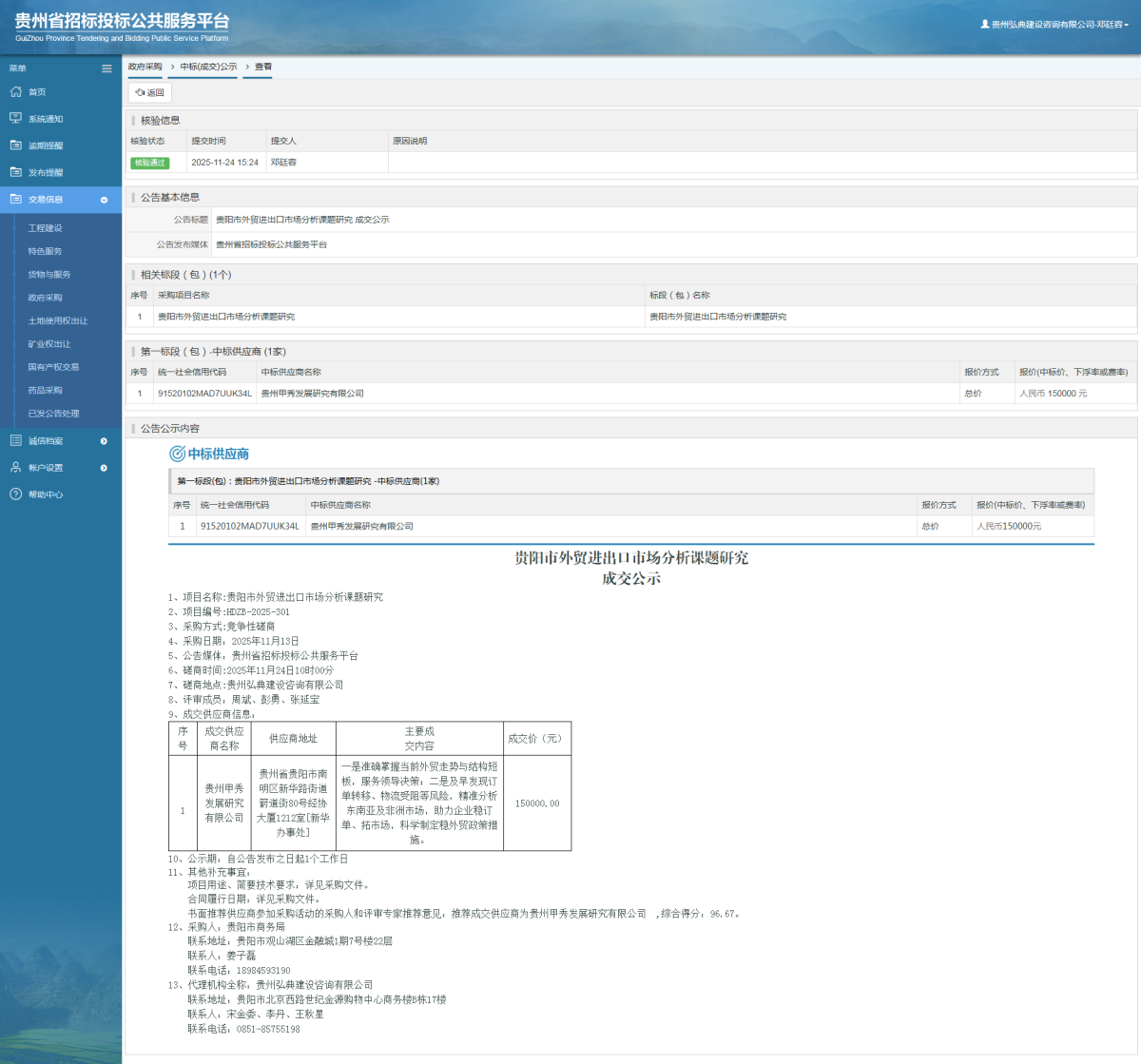Click the 首页 home icon
Viewport: 1141px width, 1064px height.
pos(15,92)
